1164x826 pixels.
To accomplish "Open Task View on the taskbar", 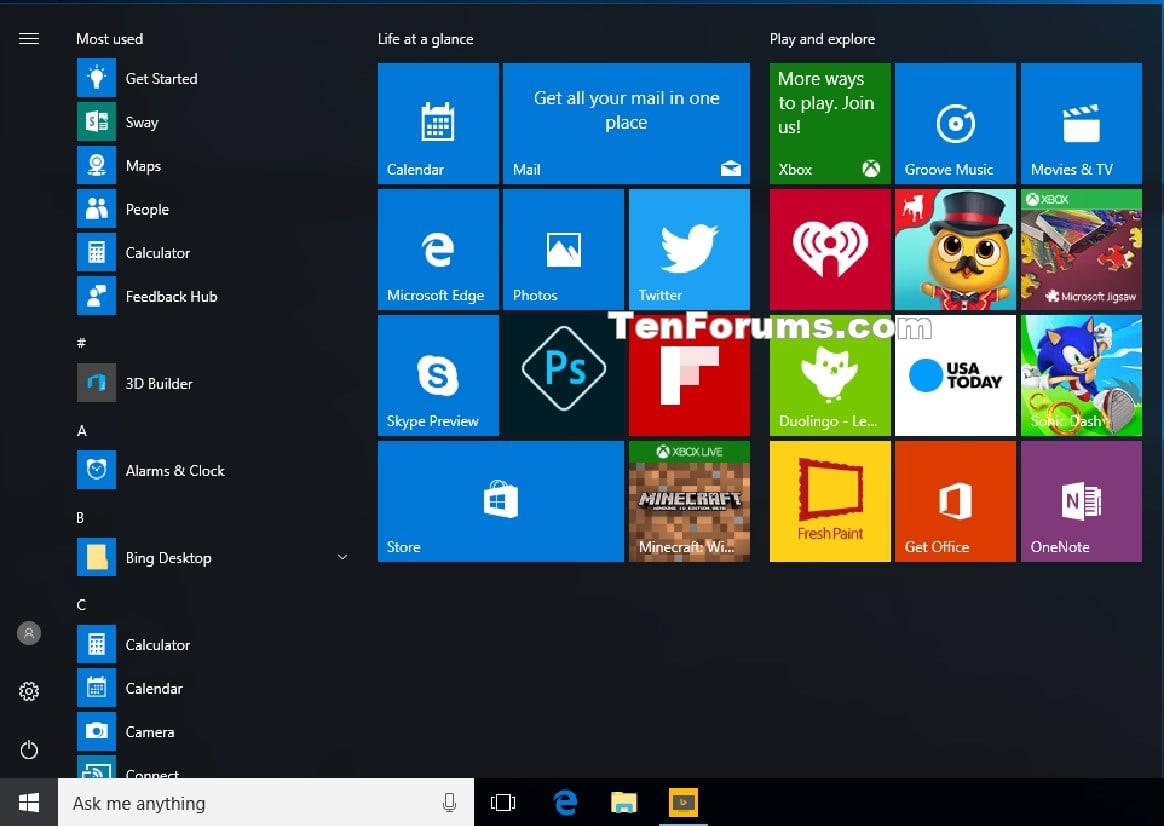I will pos(503,802).
